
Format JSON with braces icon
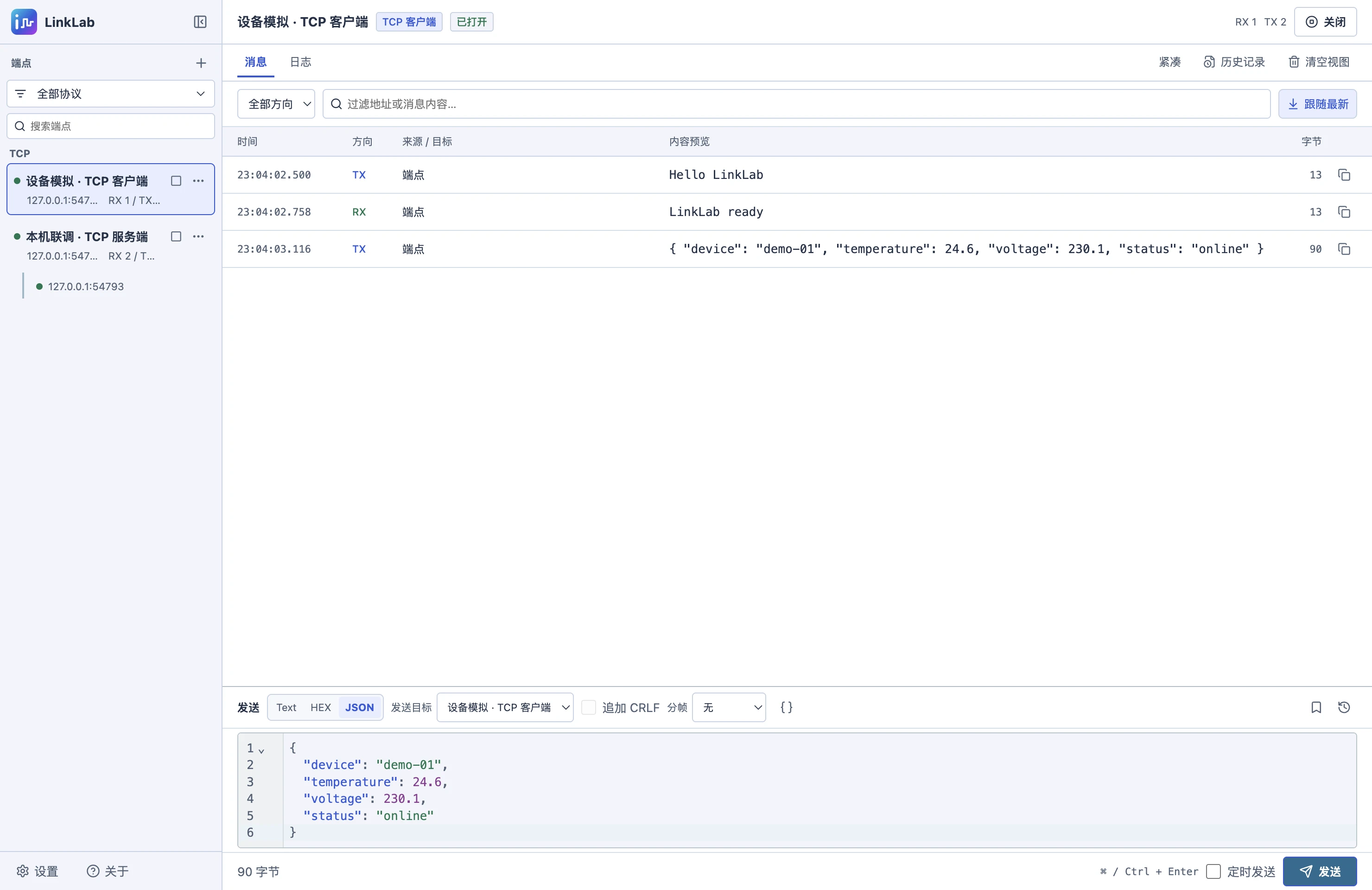tap(786, 707)
